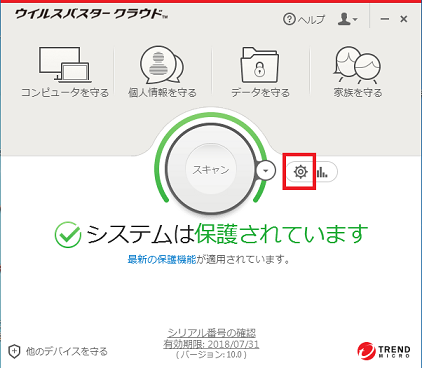The width and height of the screenshot is (422, 368).
Task: Click the 有効期限: 2018/07/31 link
Action: click(211, 344)
